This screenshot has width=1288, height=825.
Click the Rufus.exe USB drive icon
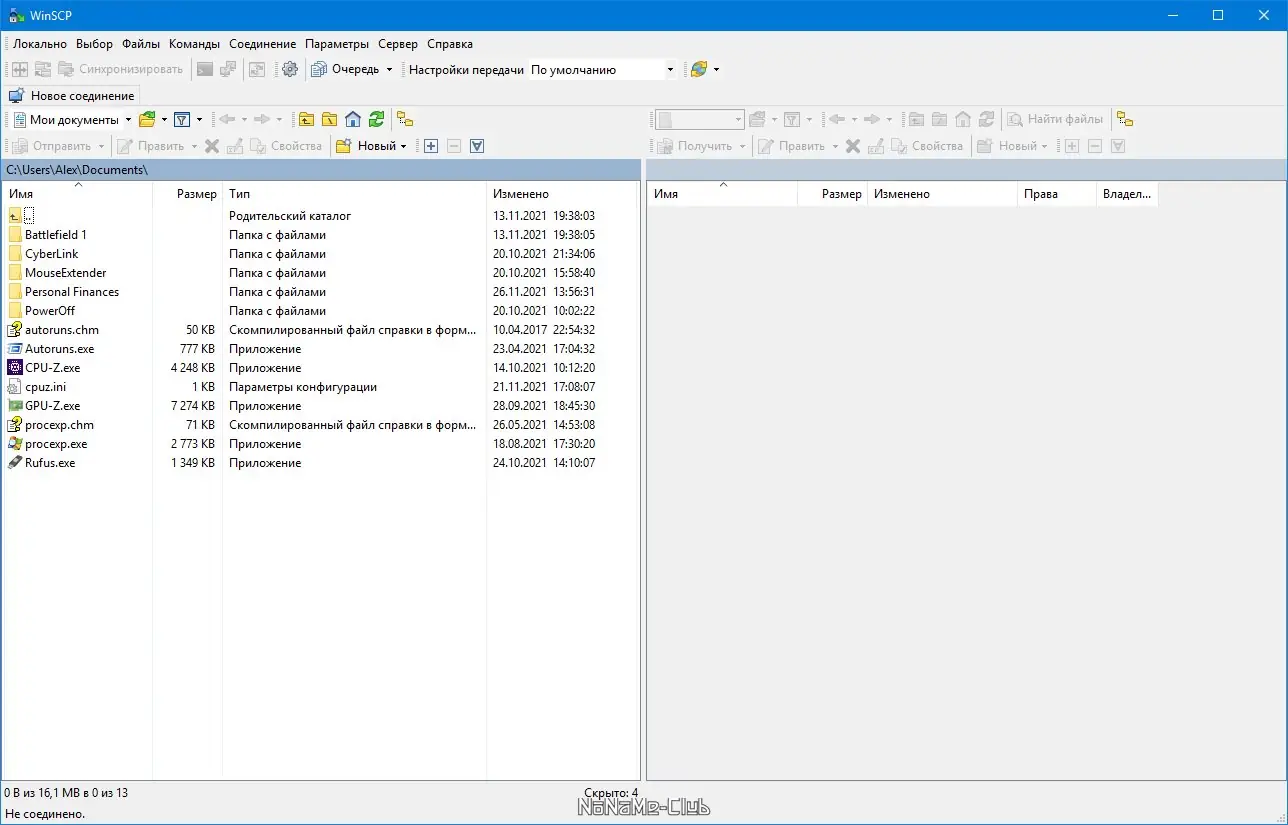pos(15,463)
